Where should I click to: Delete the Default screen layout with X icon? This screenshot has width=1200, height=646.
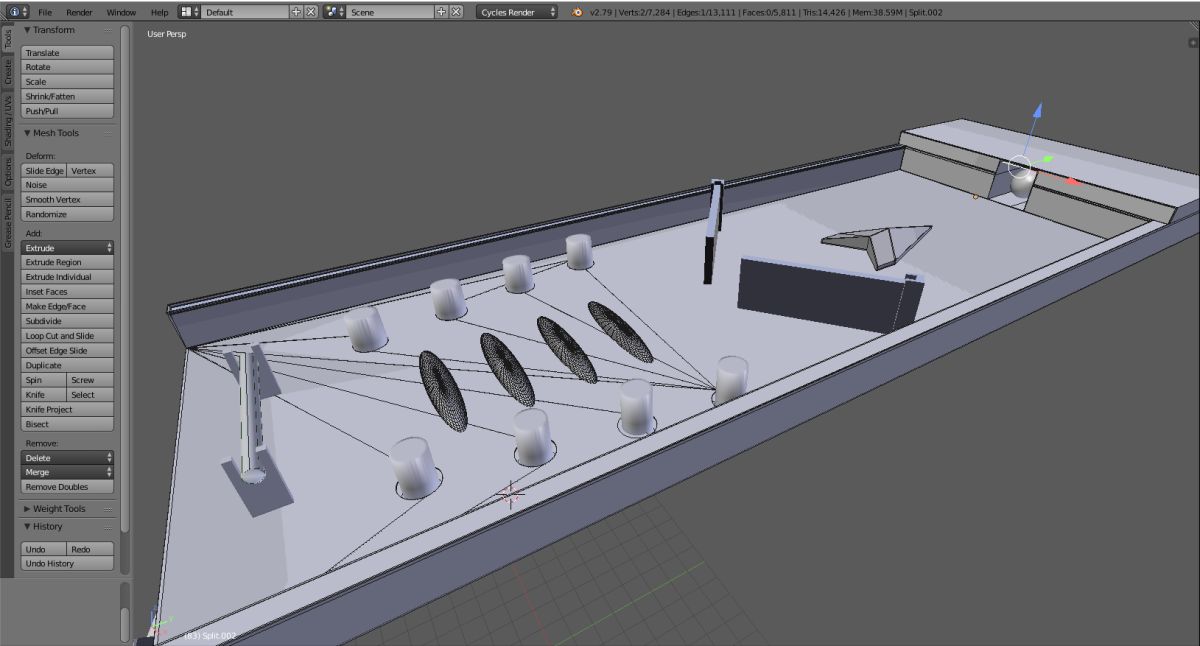(x=310, y=12)
